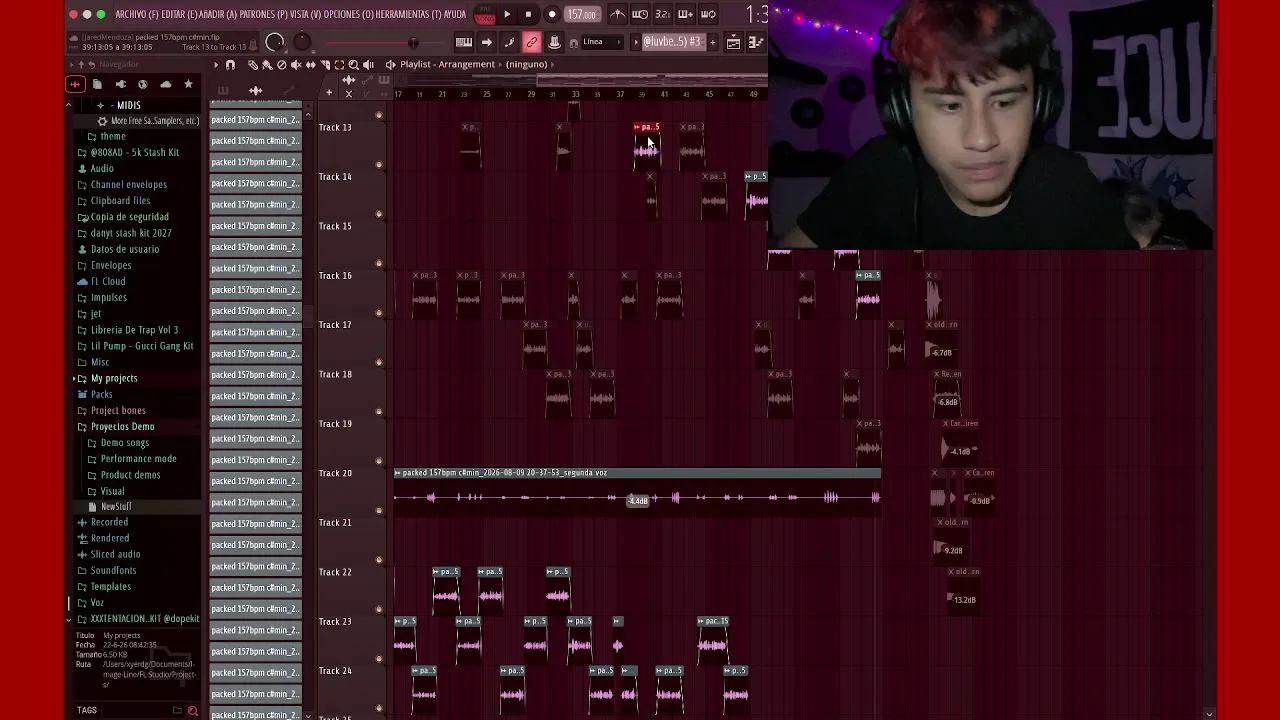Select the Track 17 header

pyautogui.click(x=351, y=343)
